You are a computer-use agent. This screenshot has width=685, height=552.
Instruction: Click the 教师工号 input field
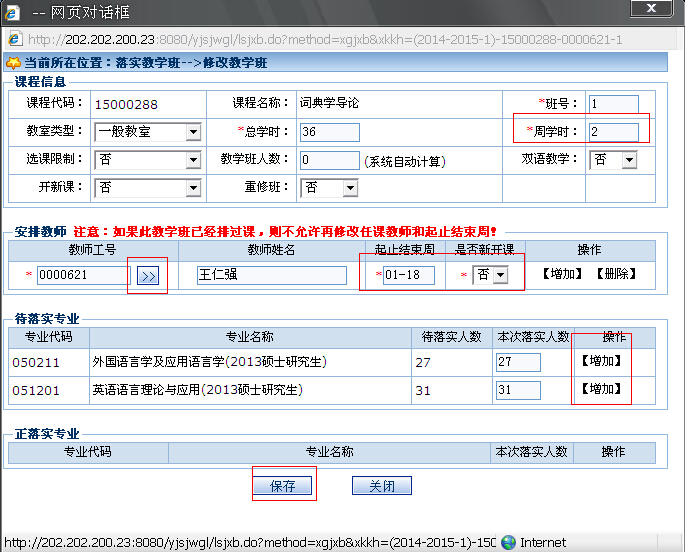click(x=82, y=276)
